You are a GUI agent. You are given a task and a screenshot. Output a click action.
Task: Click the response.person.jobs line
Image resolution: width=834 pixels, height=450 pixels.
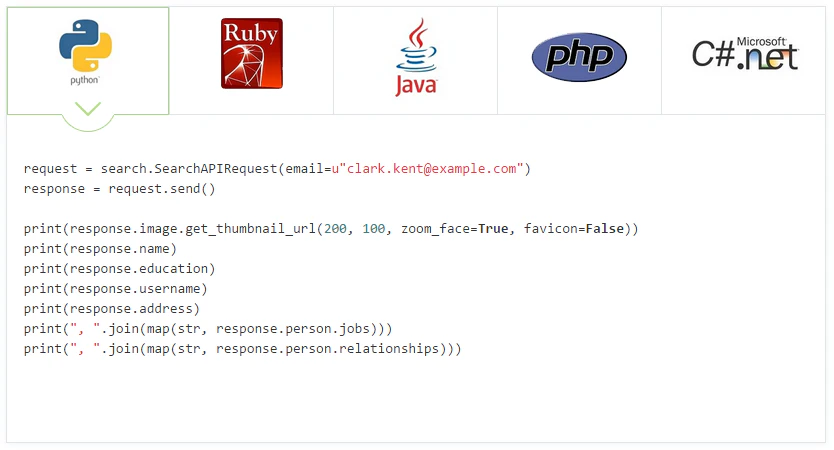pyautogui.click(x=208, y=329)
